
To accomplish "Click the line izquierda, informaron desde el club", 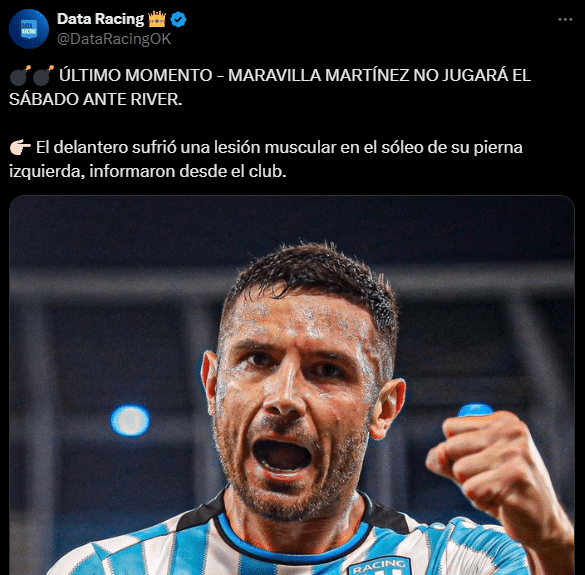I will pyautogui.click(x=148, y=171).
